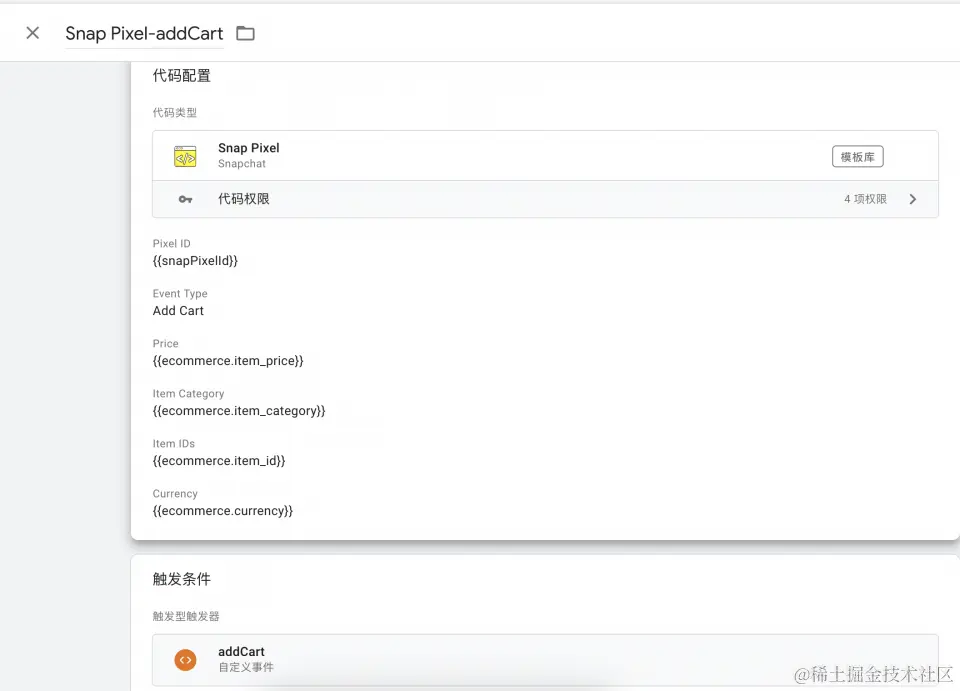The image size is (960, 691).
Task: Click the 触发型触发器 label
Action: point(186,616)
